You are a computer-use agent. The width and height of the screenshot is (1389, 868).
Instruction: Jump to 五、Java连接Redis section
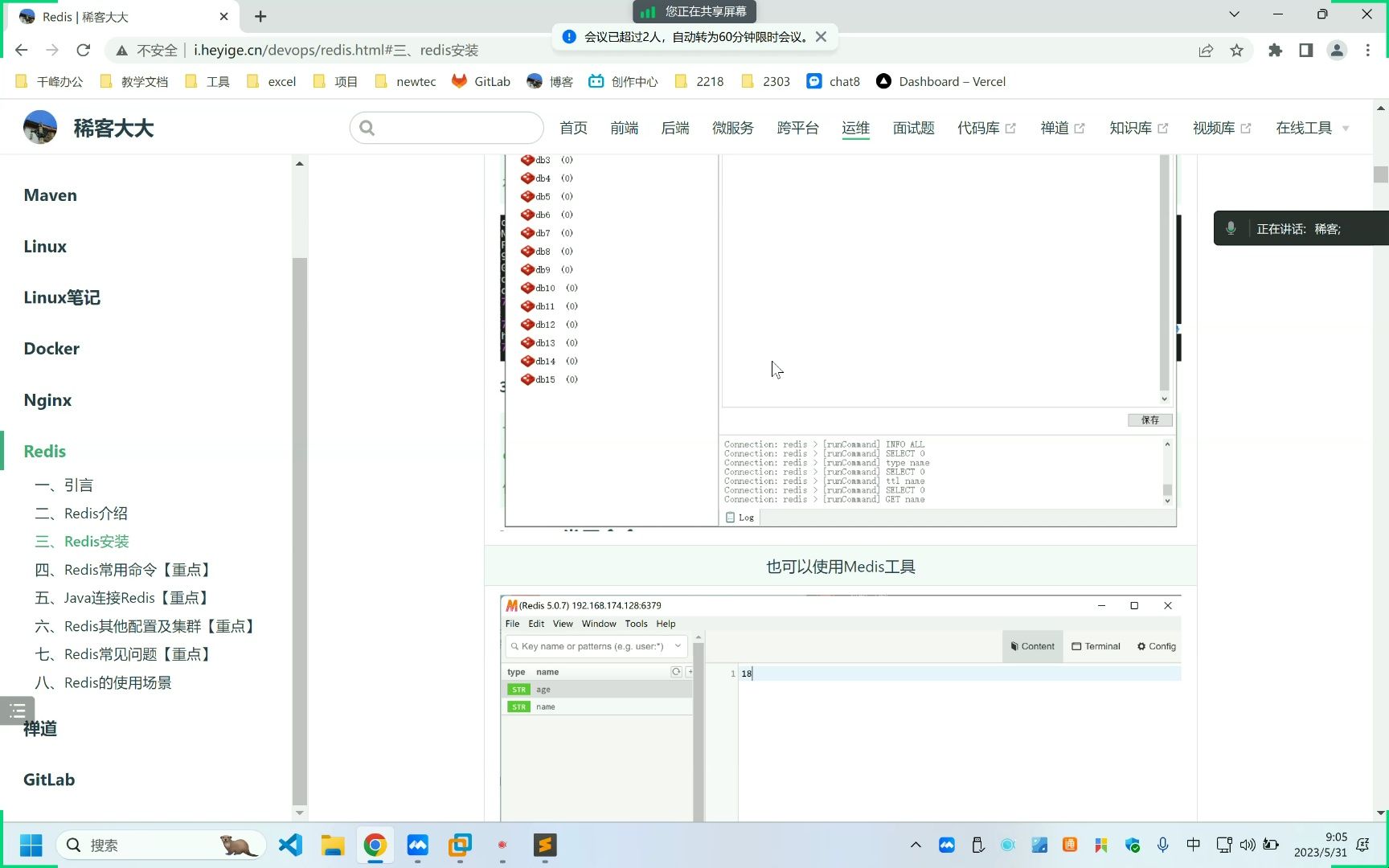coord(123,598)
